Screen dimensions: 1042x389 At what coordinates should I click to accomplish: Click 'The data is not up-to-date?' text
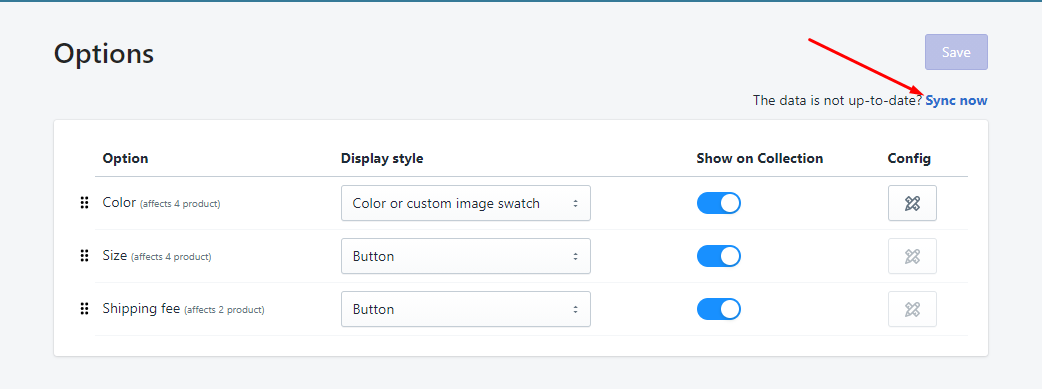(837, 100)
